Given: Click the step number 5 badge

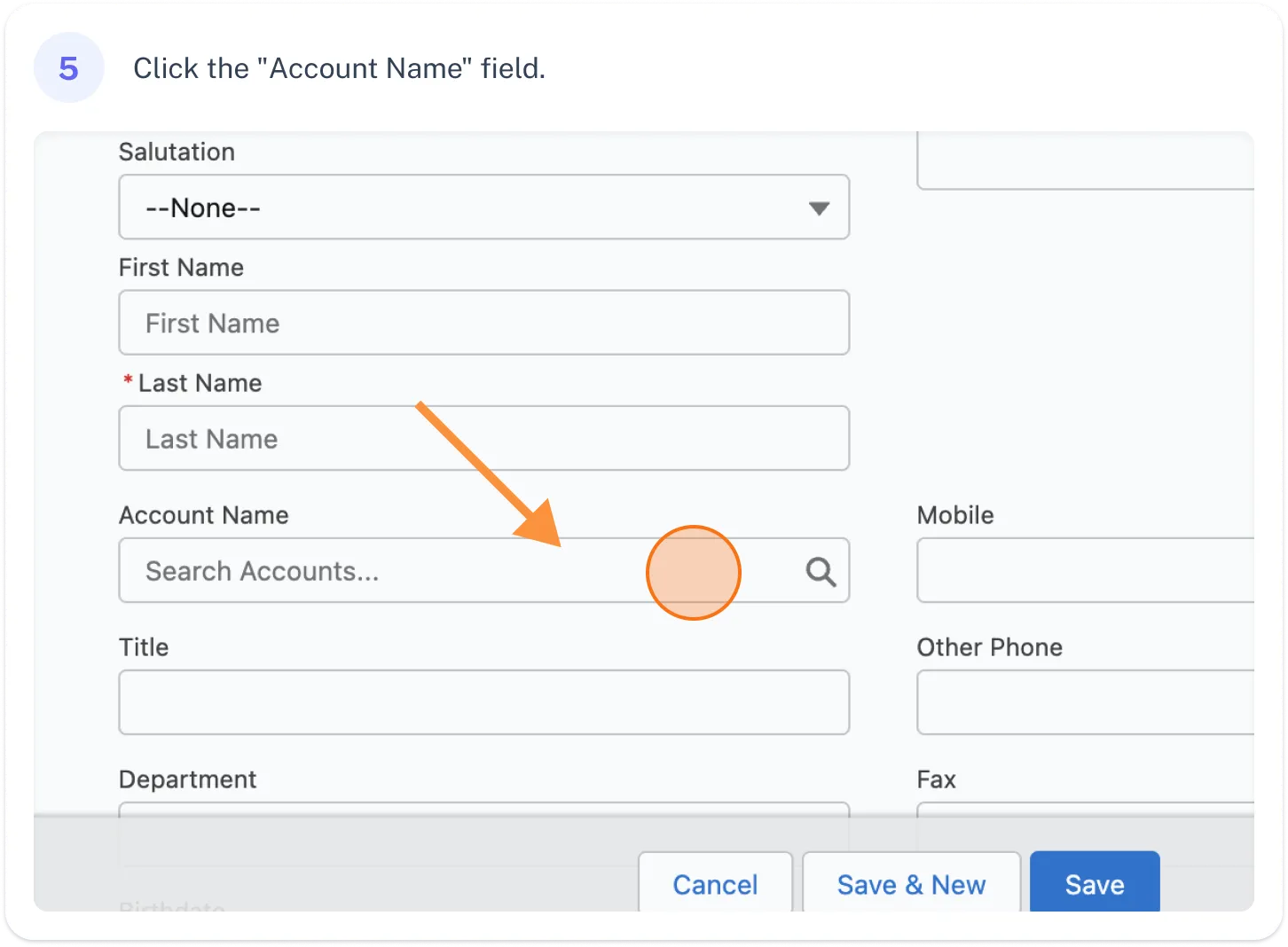Looking at the screenshot, I should [68, 67].
